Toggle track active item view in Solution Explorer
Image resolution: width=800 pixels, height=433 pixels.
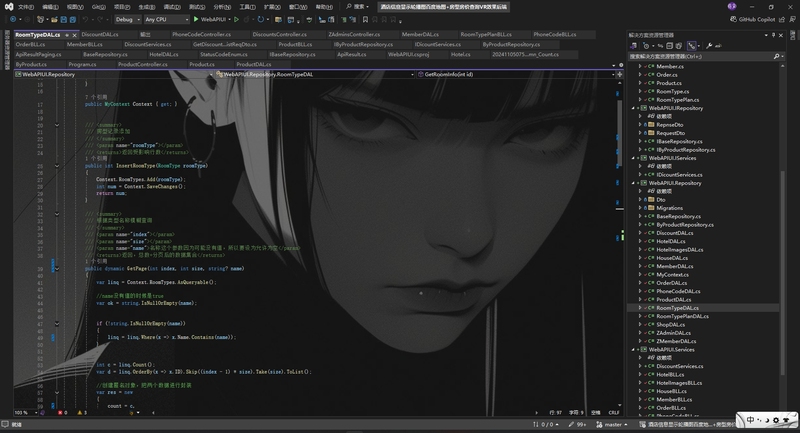(691, 45)
